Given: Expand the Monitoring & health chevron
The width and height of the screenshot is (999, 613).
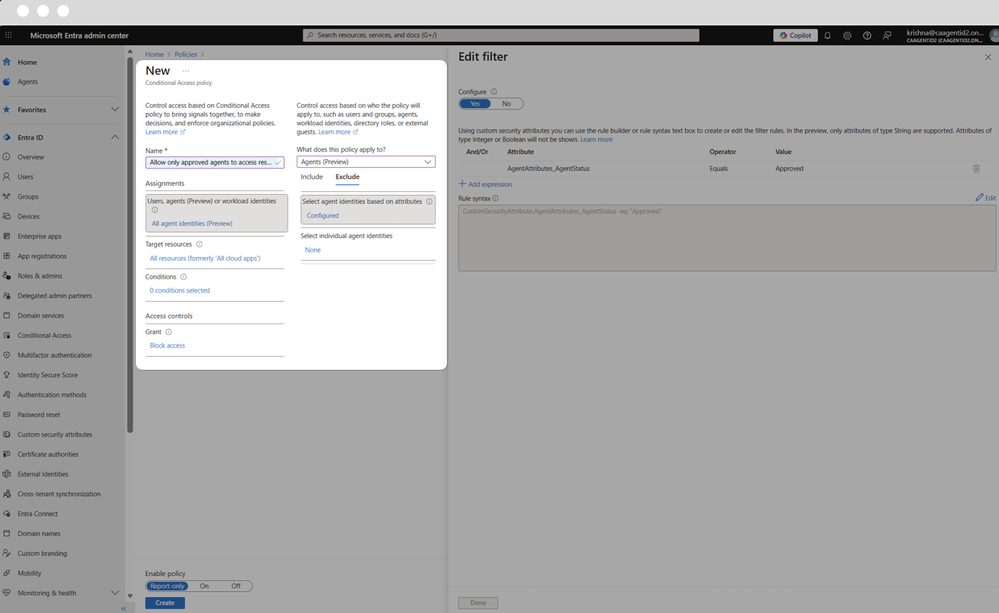Looking at the screenshot, I should (x=115, y=593).
